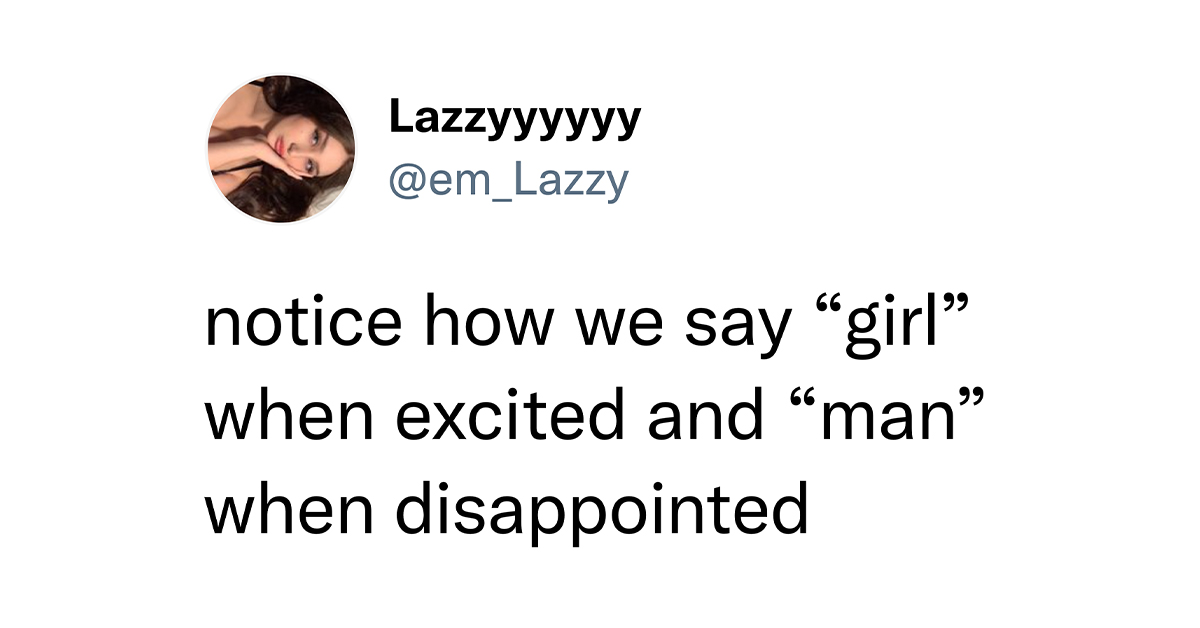
Task: Click the display name Lazzyyyyyy
Action: pyautogui.click(x=514, y=121)
